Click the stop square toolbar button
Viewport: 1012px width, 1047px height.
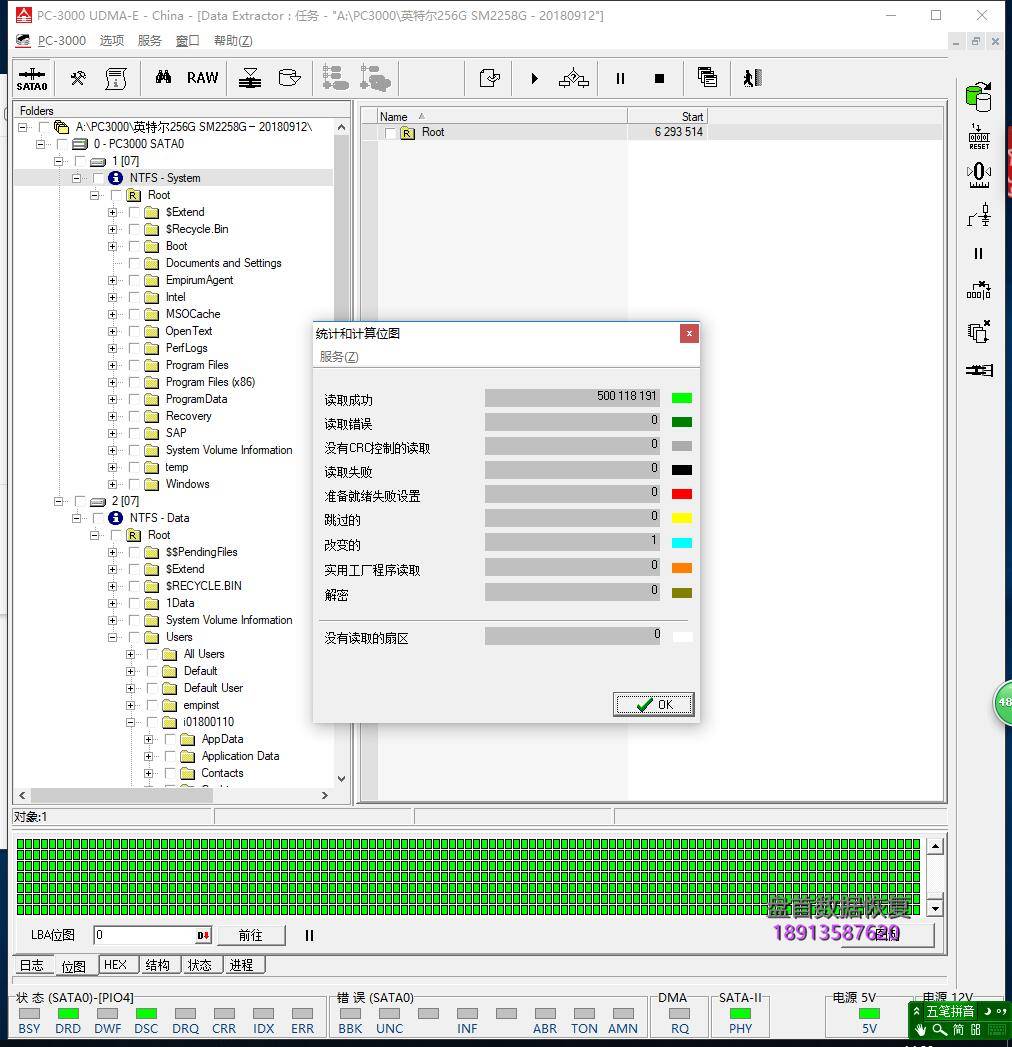[x=659, y=78]
